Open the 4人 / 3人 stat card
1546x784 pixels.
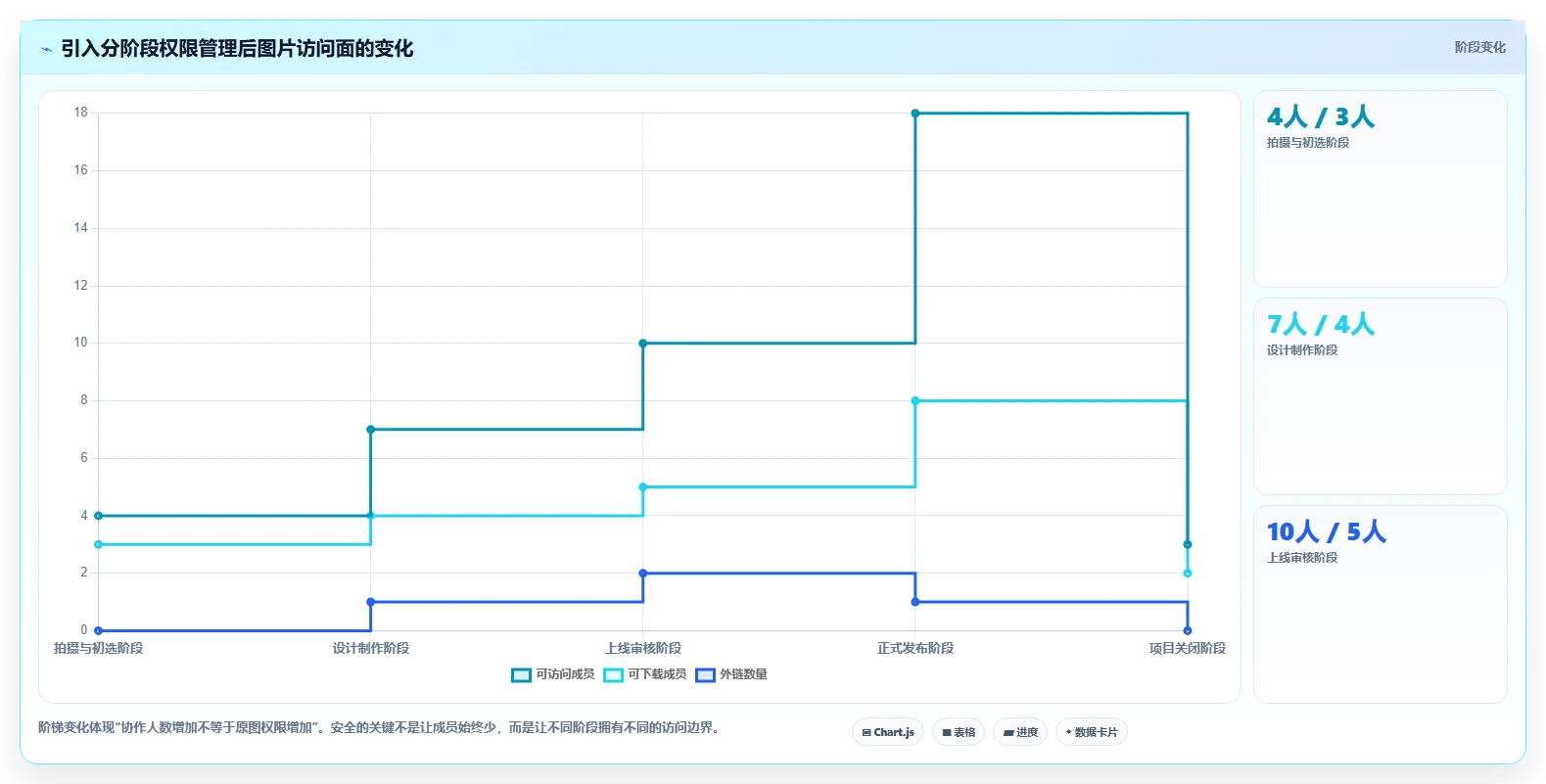pos(1381,189)
